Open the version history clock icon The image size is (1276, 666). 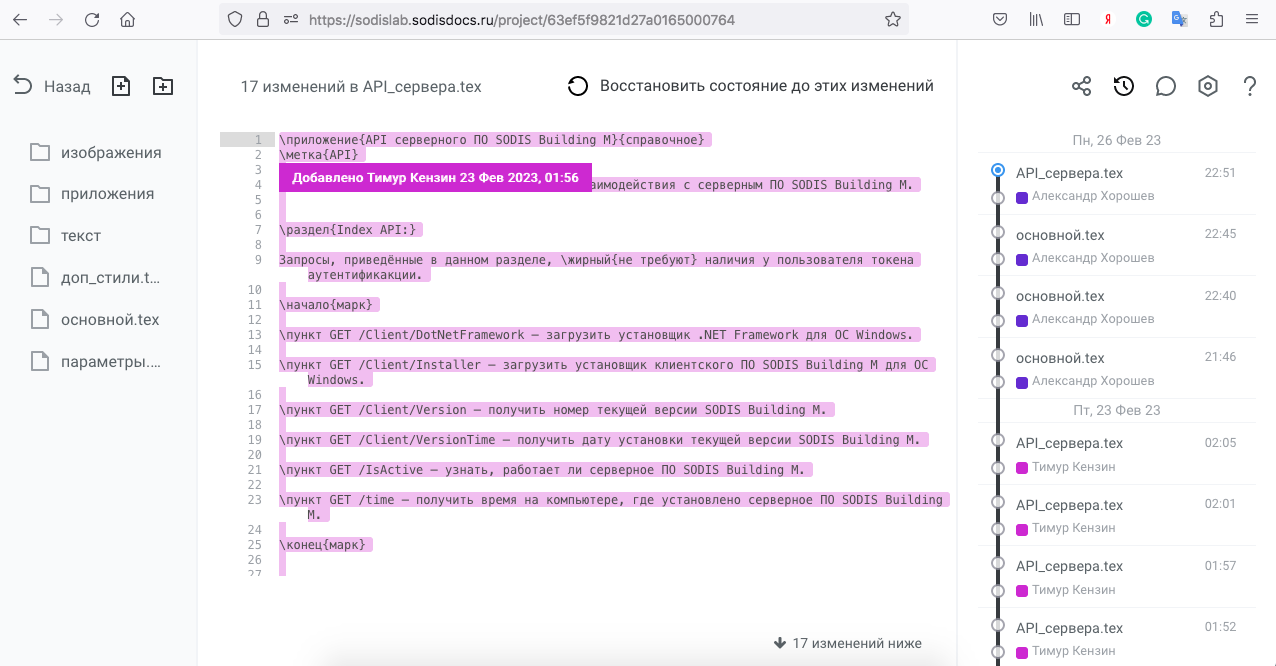[1123, 86]
